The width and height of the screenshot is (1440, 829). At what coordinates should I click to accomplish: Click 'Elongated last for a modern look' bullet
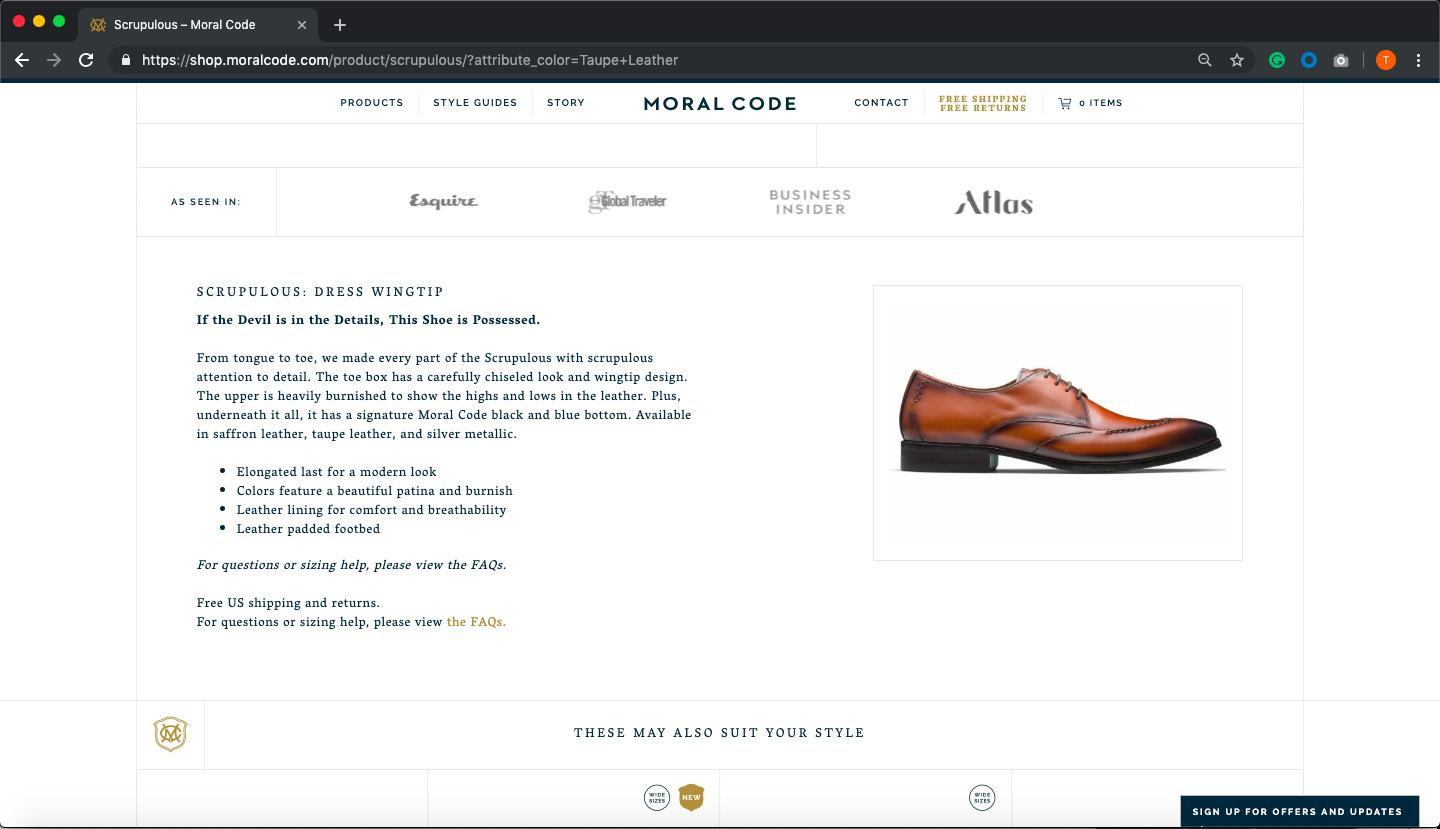click(337, 472)
